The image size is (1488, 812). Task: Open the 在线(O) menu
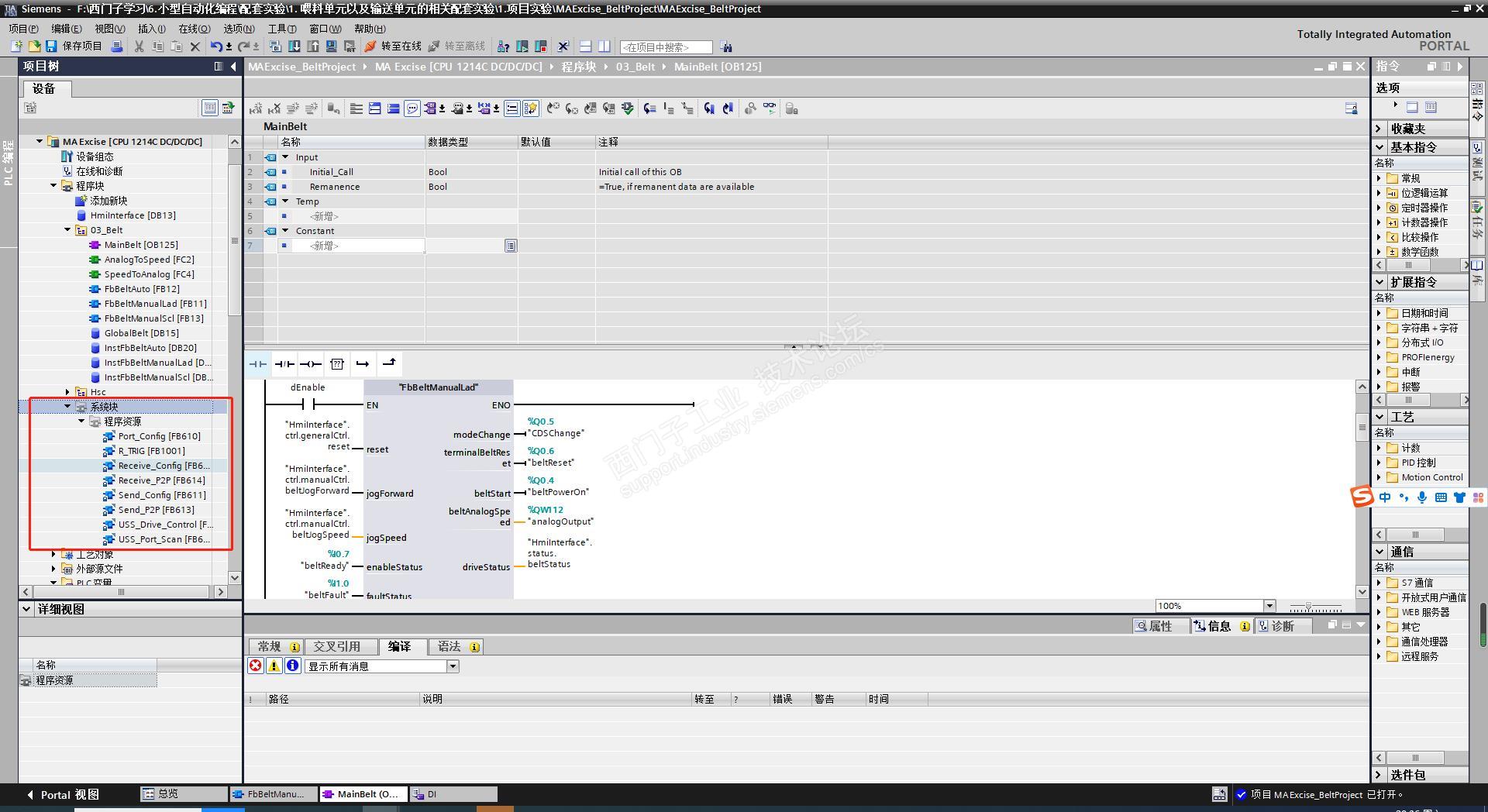click(x=195, y=29)
